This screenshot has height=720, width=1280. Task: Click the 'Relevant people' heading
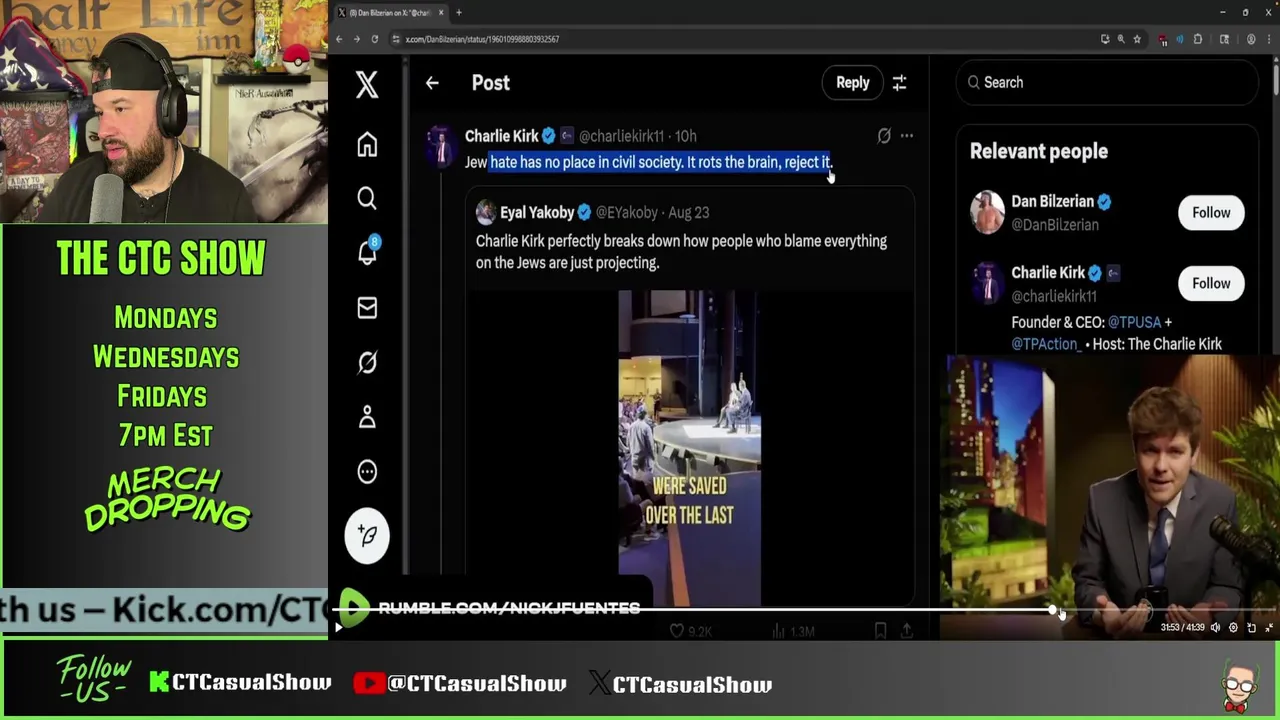1039,151
